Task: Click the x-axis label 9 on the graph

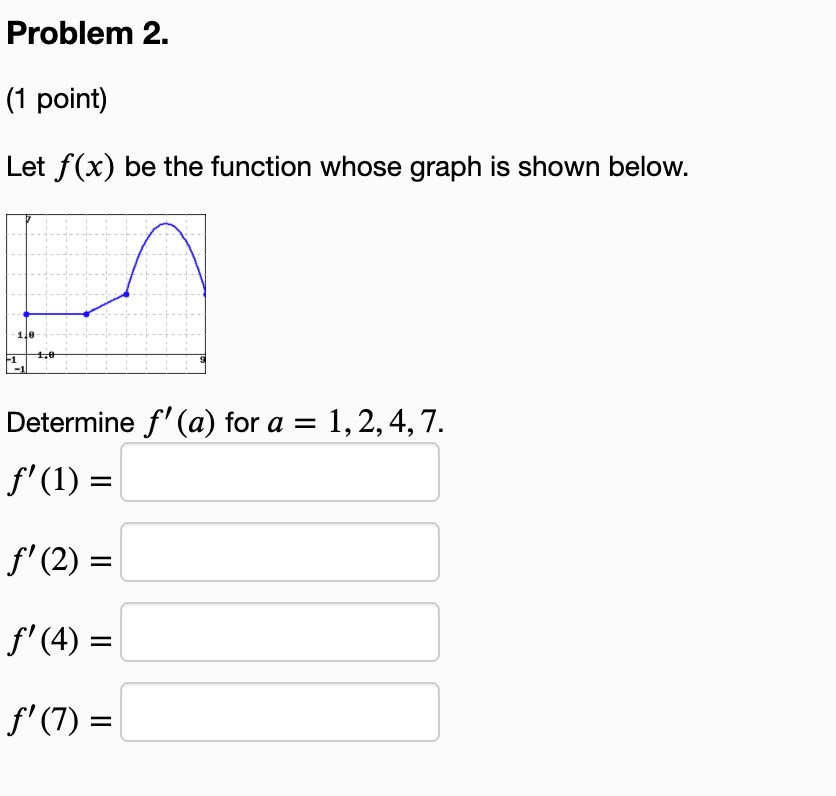Action: 204,358
